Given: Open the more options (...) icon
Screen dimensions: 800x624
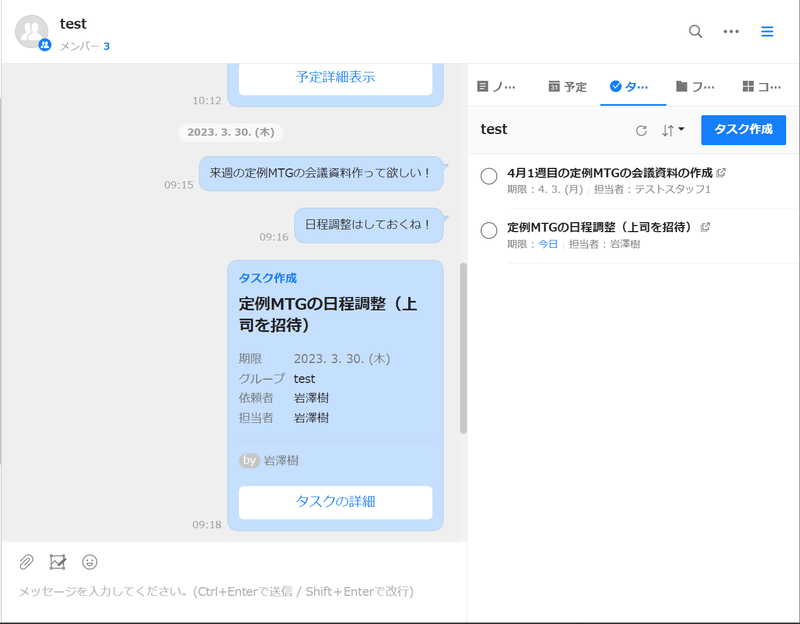Looking at the screenshot, I should pyautogui.click(x=731, y=31).
